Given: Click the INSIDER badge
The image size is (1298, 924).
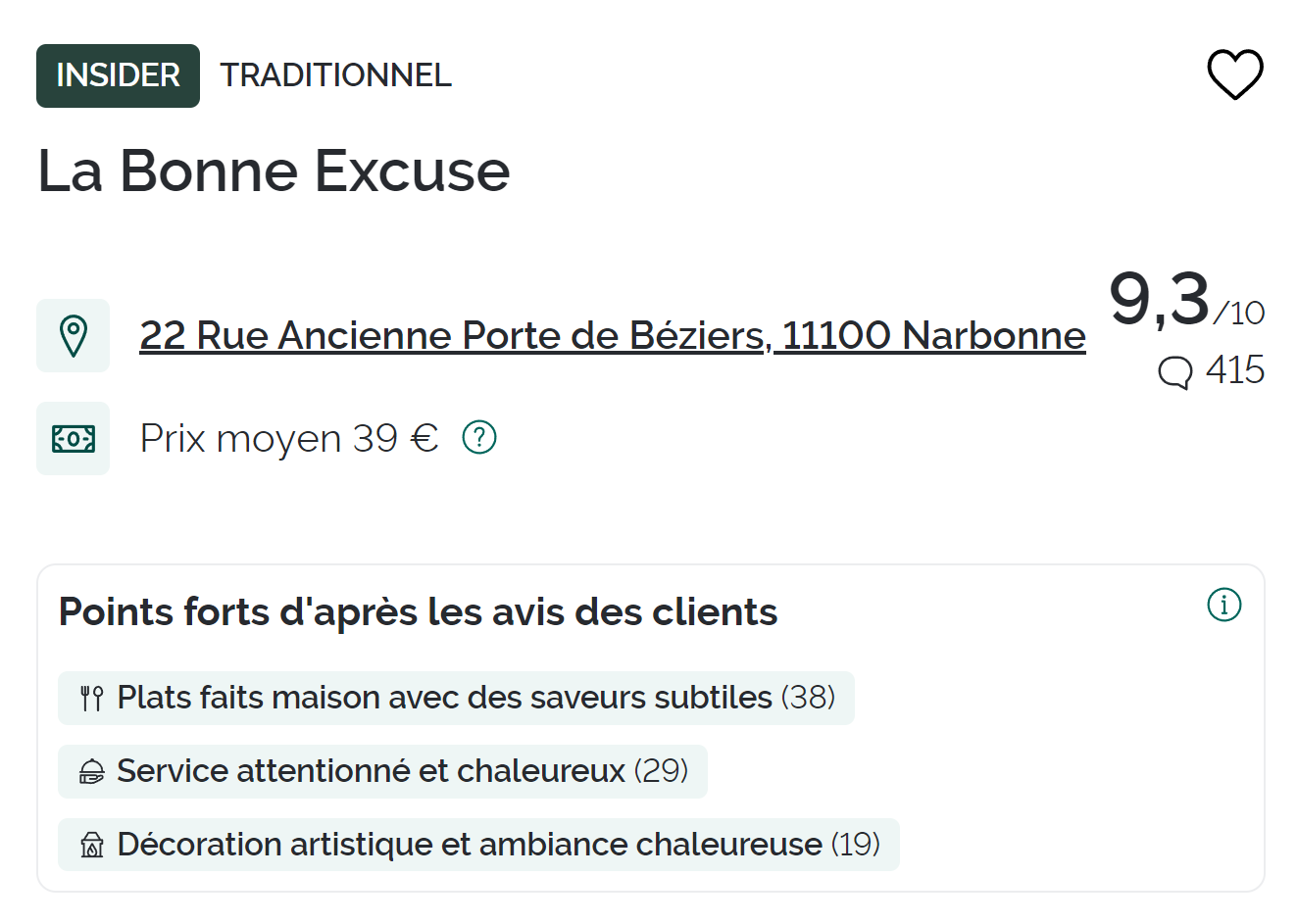Looking at the screenshot, I should [118, 75].
